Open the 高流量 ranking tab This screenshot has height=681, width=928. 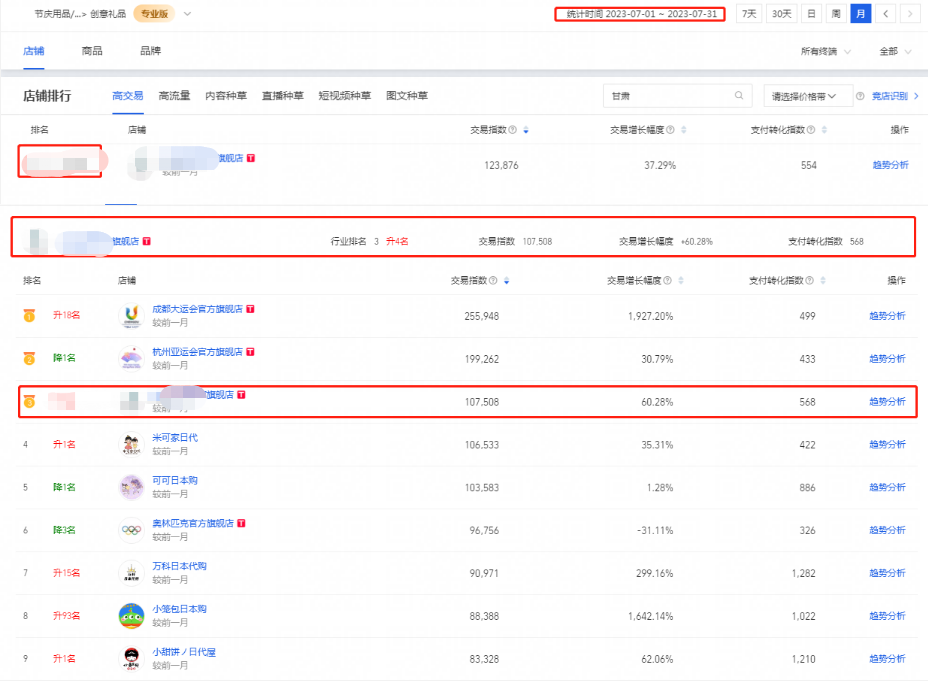[174, 96]
